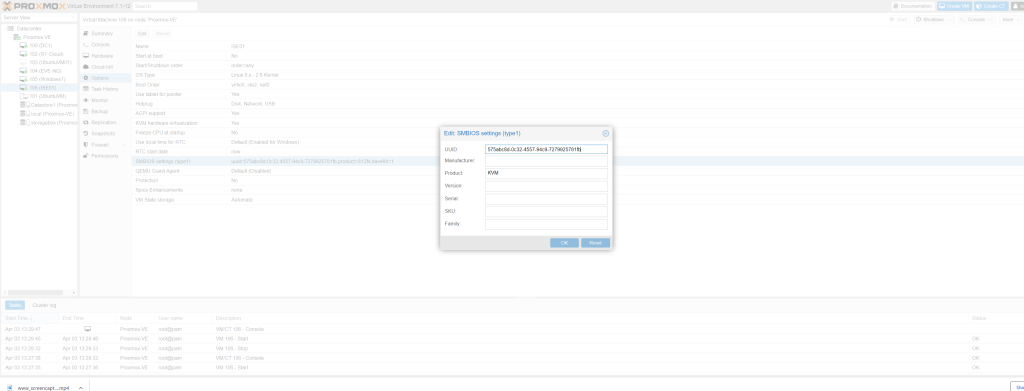The image size is (1024, 391).
Task: Sort tasks by Start Time column
Action: coord(30,318)
